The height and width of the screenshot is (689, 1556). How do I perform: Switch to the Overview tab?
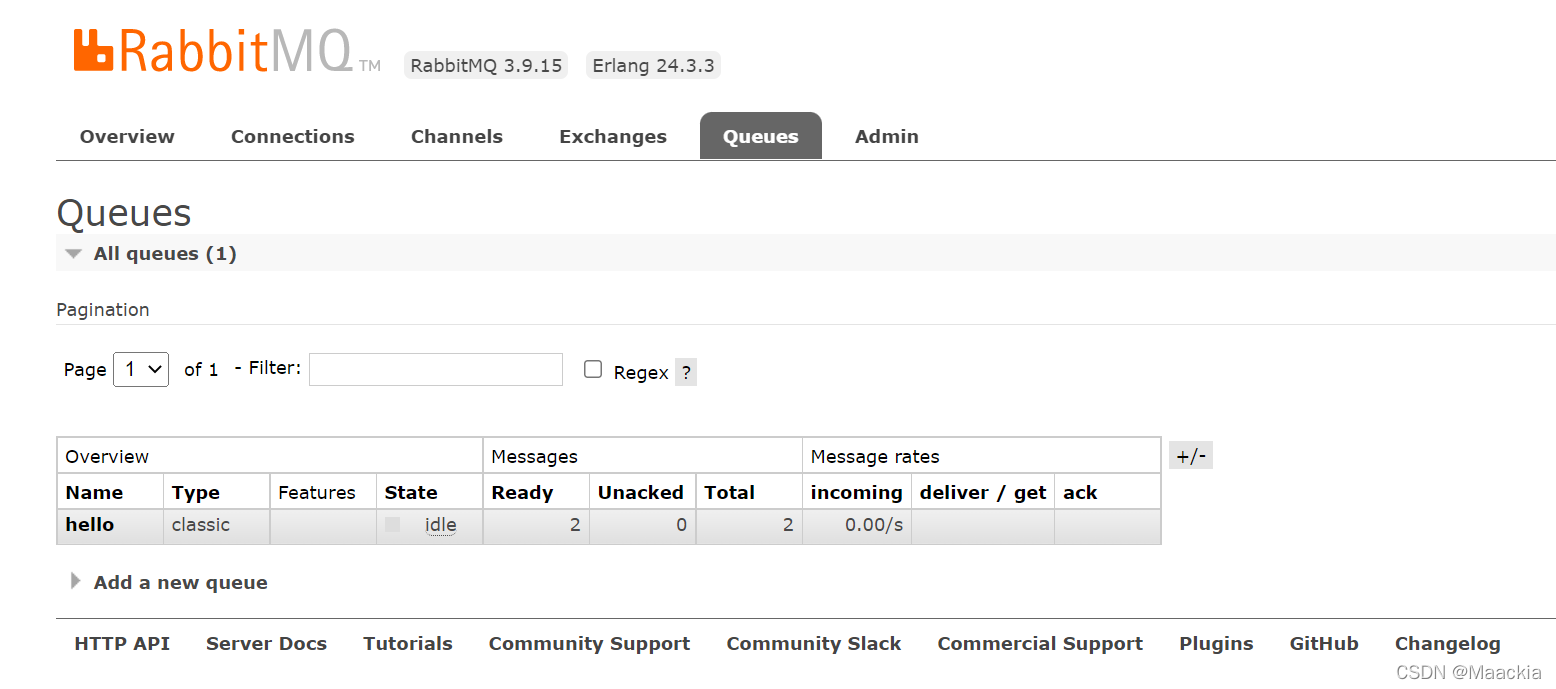pos(127,136)
